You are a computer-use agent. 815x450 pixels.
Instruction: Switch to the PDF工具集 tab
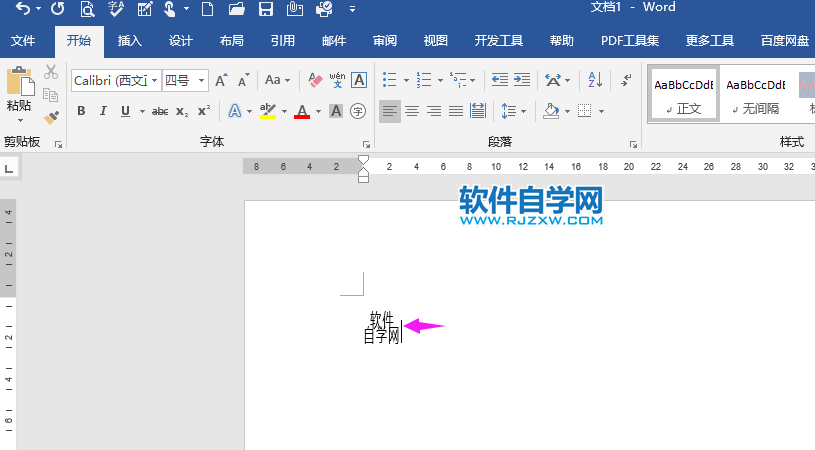tap(629, 41)
